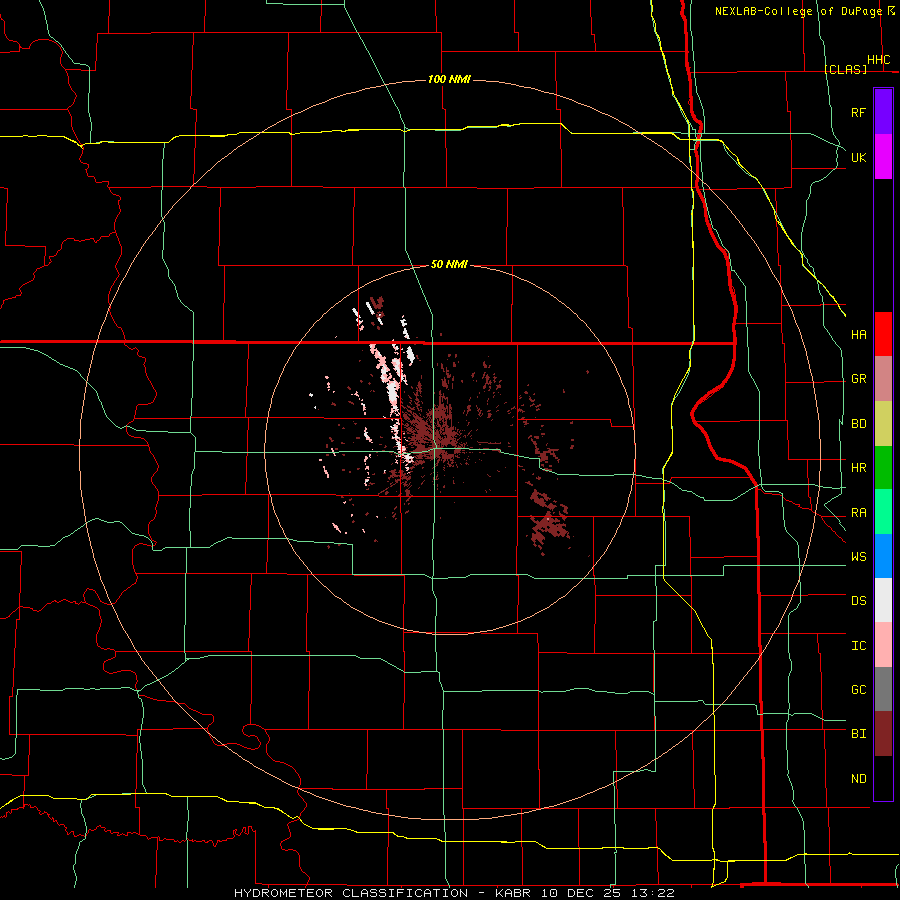Viewport: 900px width, 900px height.
Task: Click the ND legend label
Action: [858, 779]
